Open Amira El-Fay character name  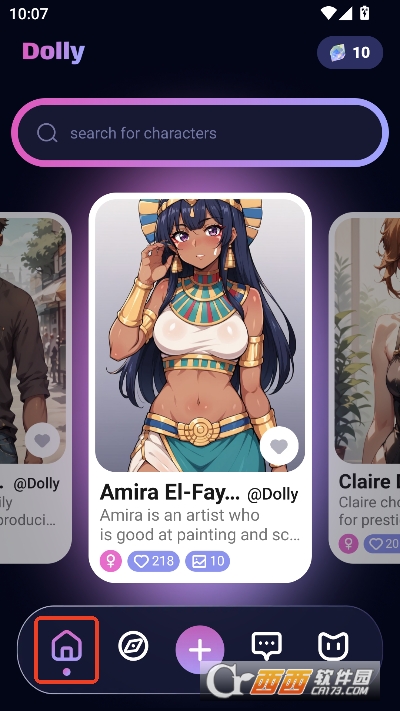(x=170, y=492)
